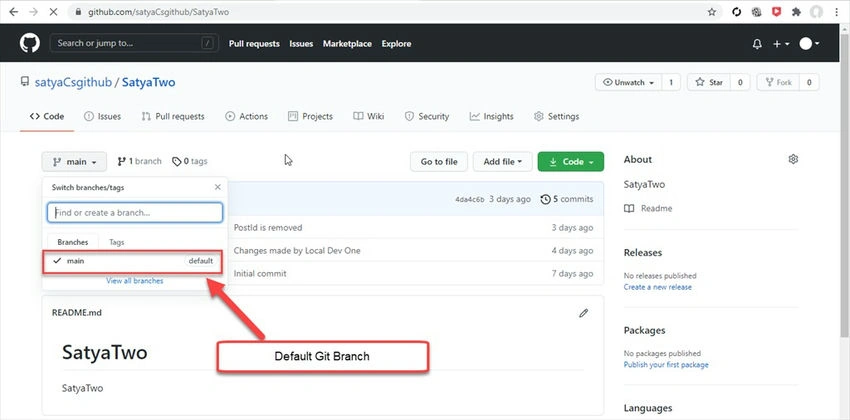Toggle the main branch selector dropdown
Screen dimensions: 850x420
point(74,161)
